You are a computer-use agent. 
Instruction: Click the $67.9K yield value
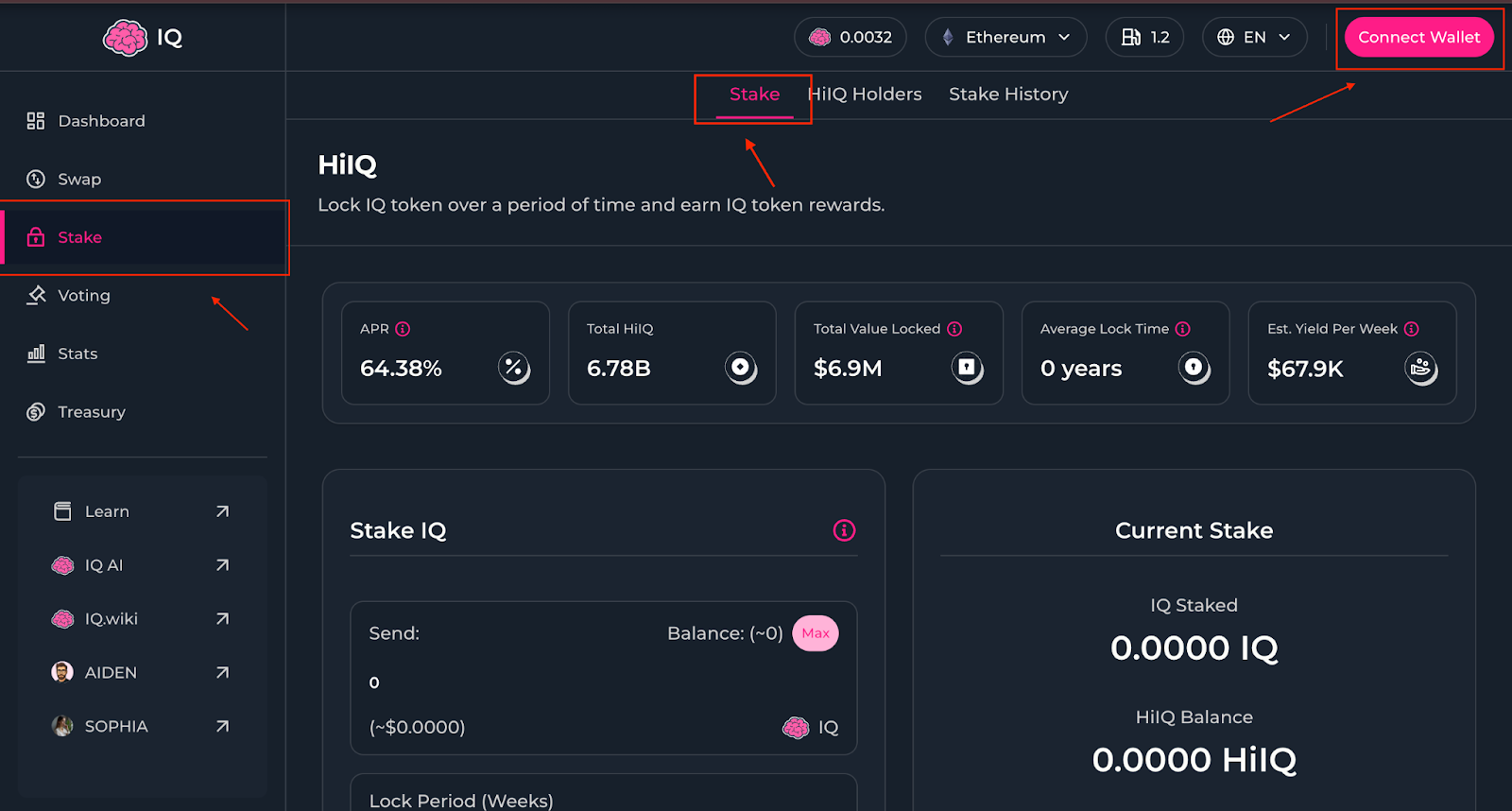pos(1305,369)
